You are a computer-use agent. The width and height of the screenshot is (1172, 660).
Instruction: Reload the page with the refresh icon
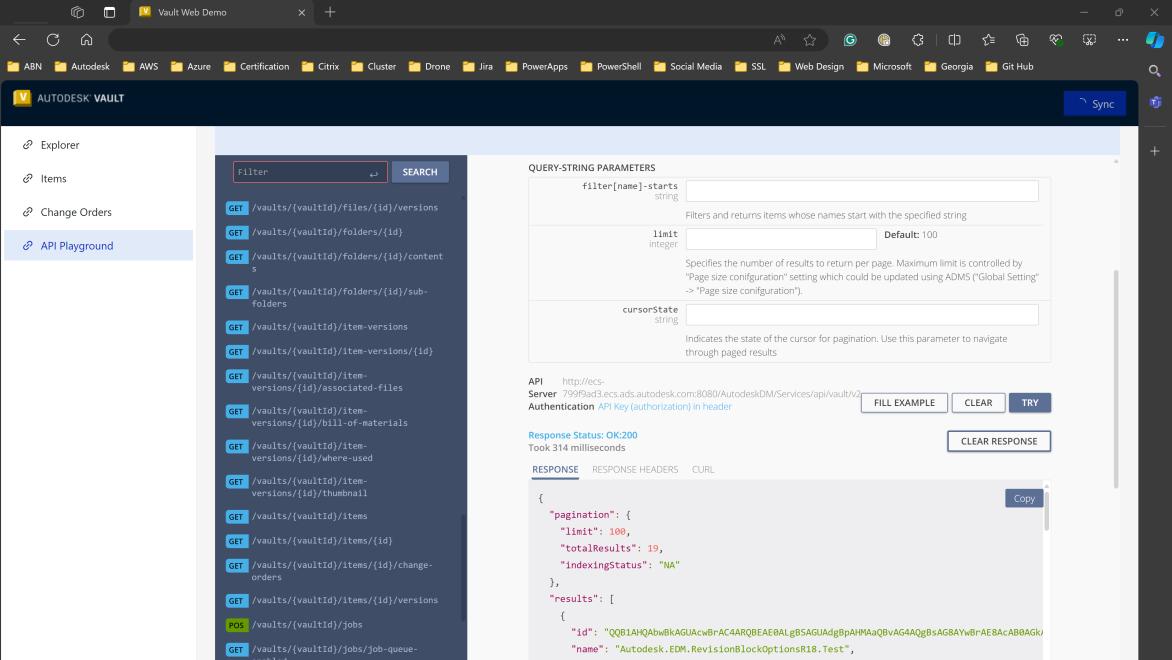53,40
